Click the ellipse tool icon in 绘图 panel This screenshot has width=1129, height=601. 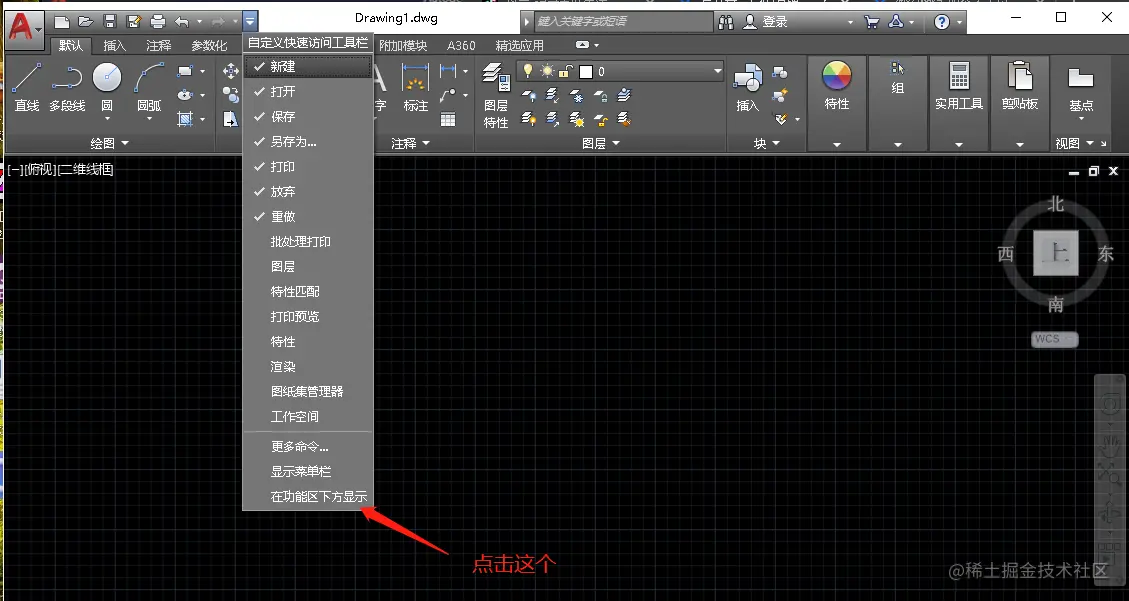click(185, 94)
